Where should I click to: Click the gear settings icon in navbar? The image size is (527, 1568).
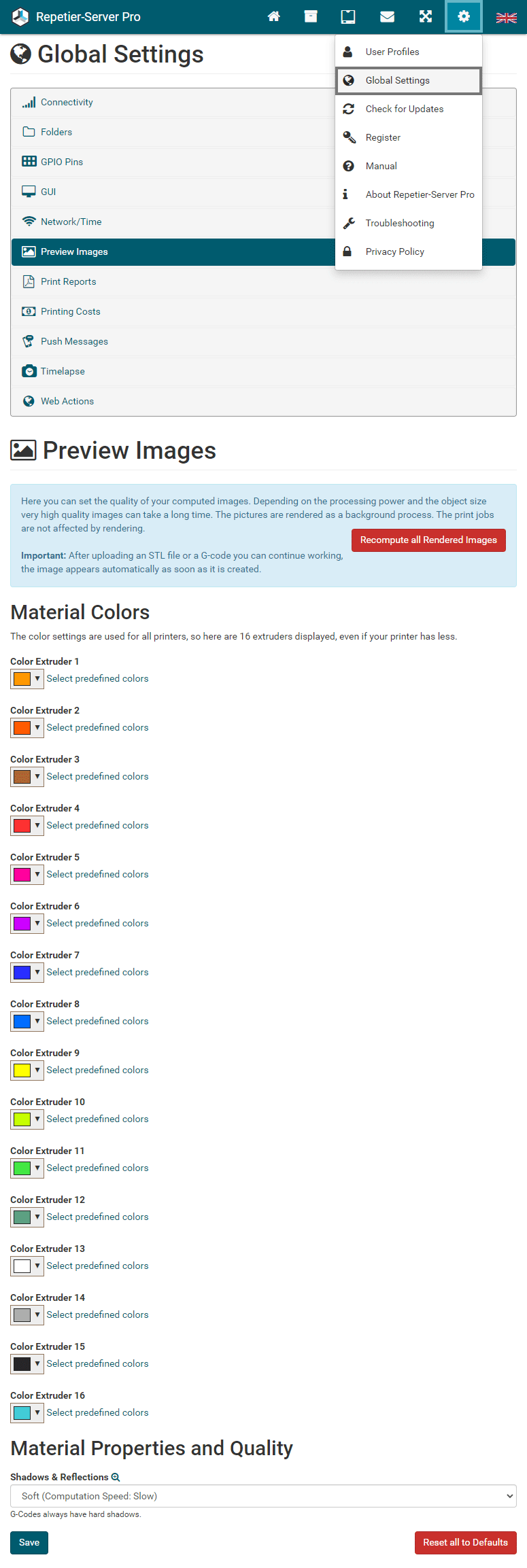pyautogui.click(x=464, y=17)
